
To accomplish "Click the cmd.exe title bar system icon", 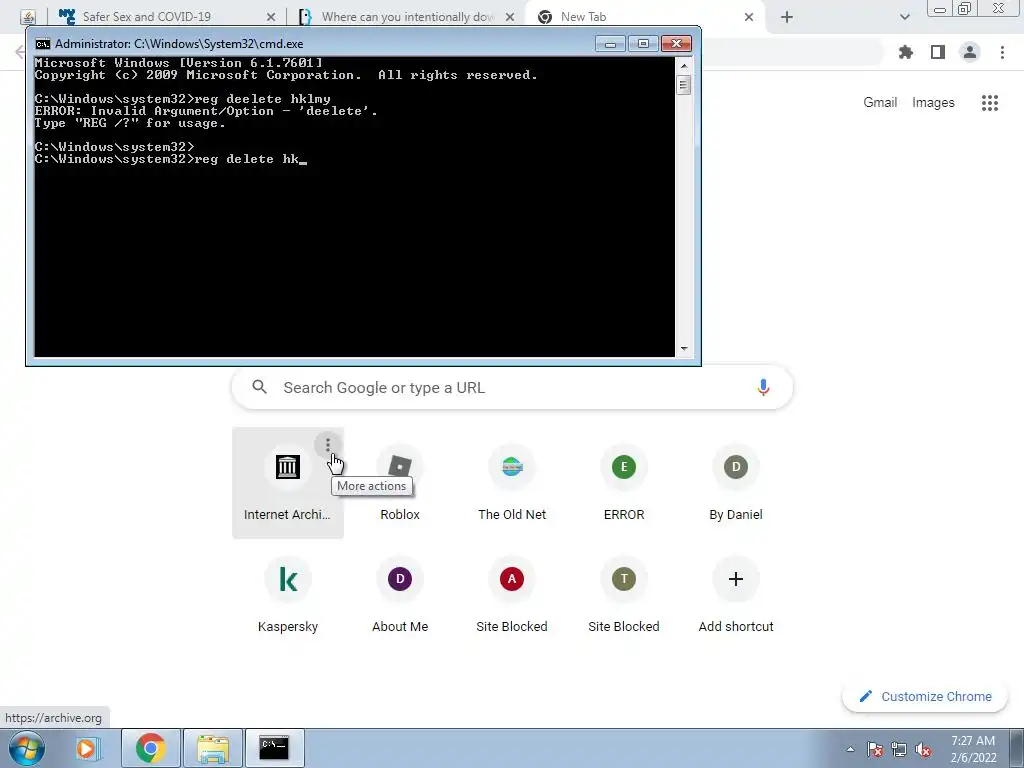I will (42, 44).
